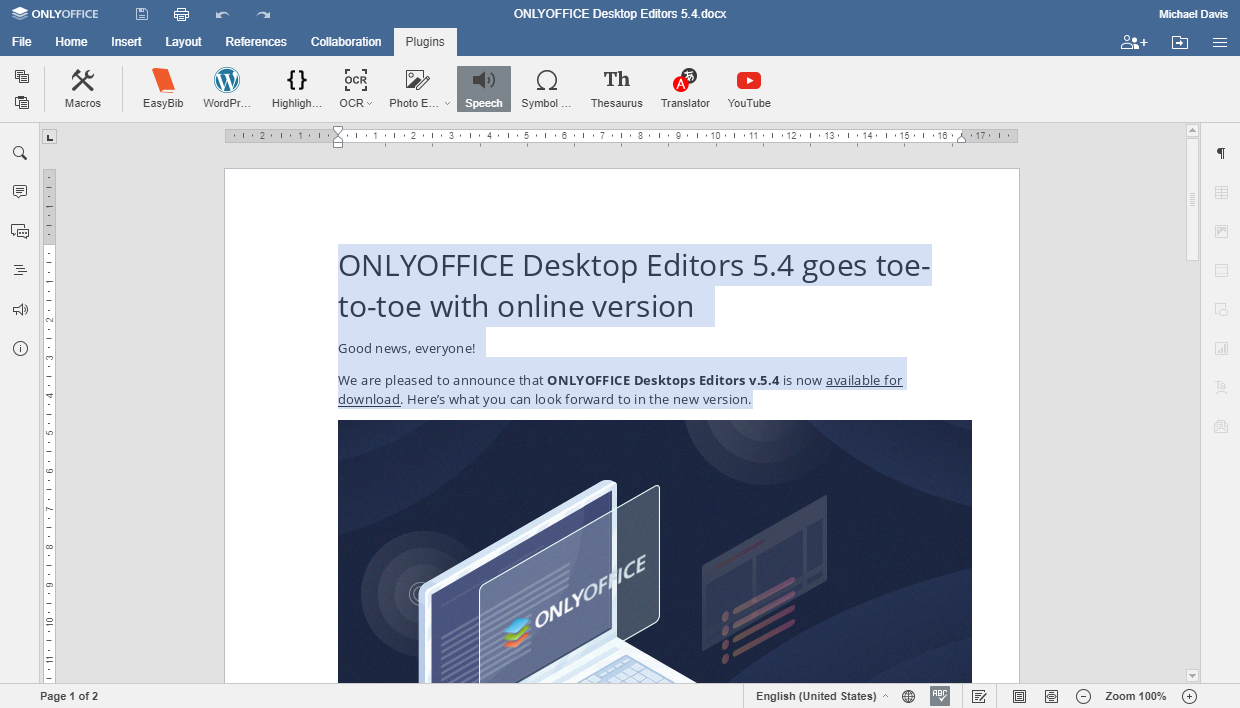Open the Highlight code plugin

click(x=297, y=89)
